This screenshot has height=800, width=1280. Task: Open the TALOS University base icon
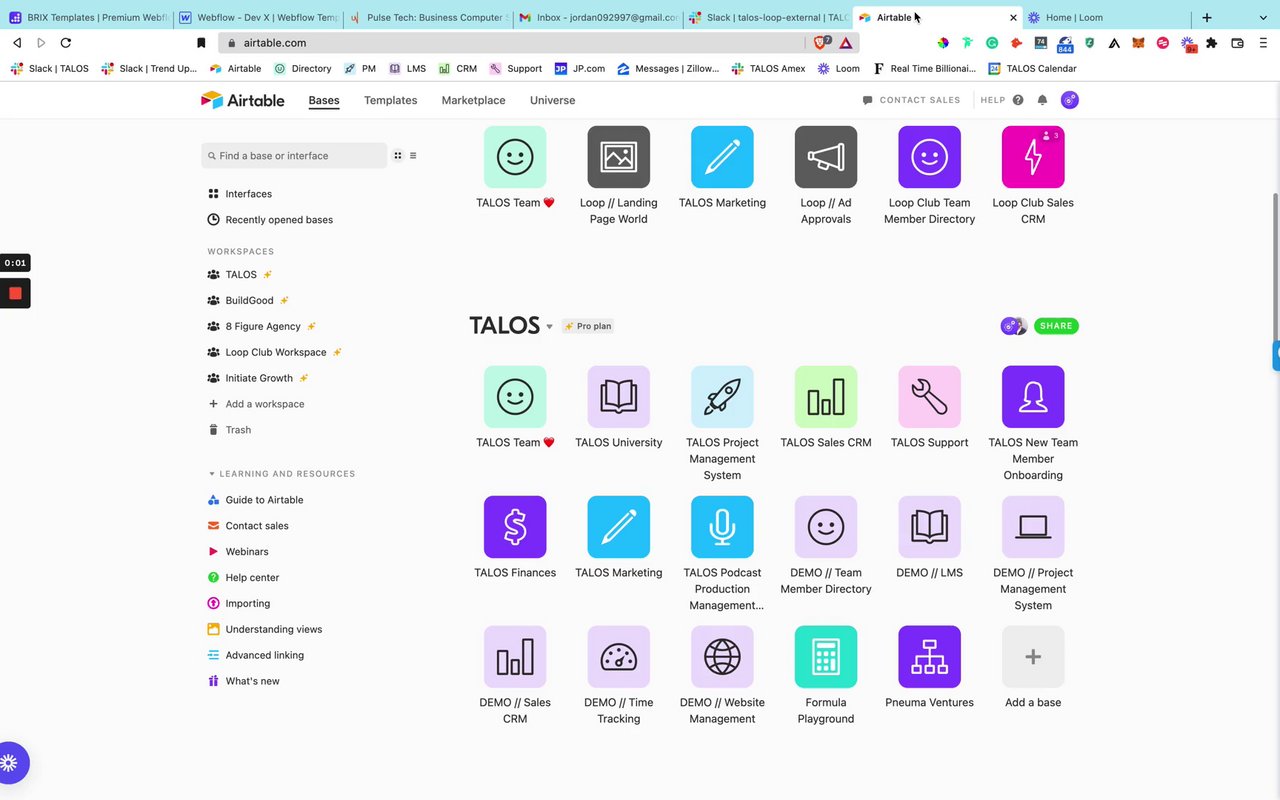pos(618,397)
